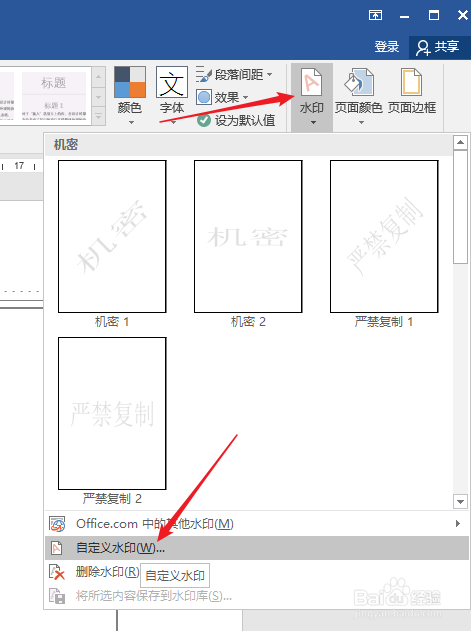Click the 共享 person icon
This screenshot has width=471, height=631.
point(423,47)
